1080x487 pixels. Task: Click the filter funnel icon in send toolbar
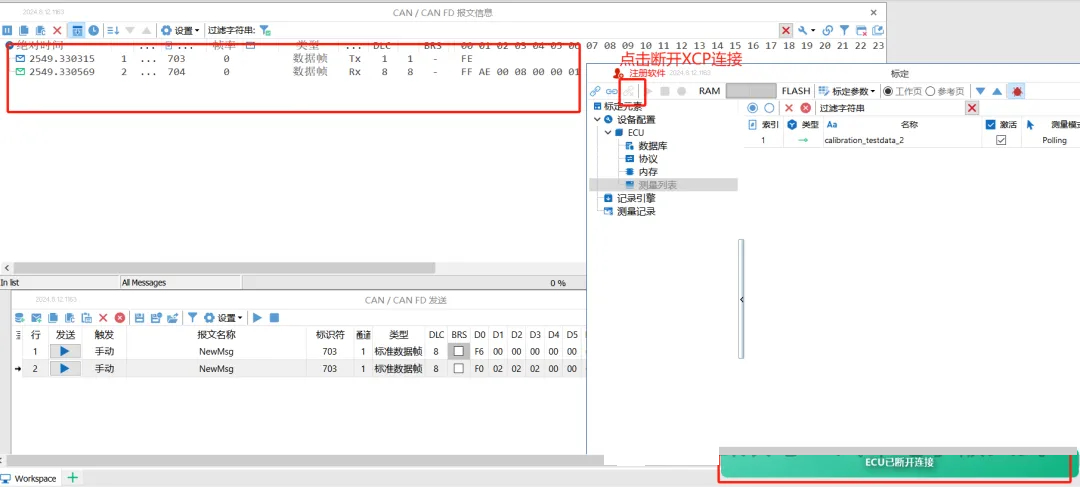click(193, 317)
